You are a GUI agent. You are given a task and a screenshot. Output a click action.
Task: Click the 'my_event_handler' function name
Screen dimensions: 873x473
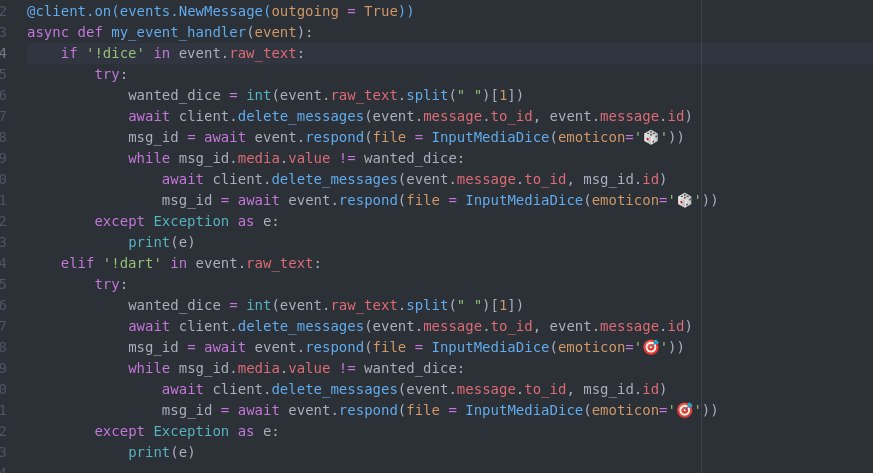tap(178, 32)
